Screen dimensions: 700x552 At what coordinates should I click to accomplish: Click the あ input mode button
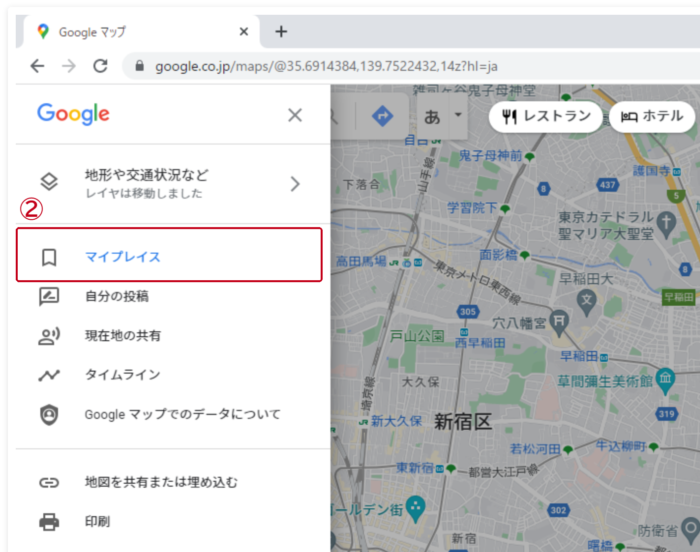pyautogui.click(x=432, y=117)
